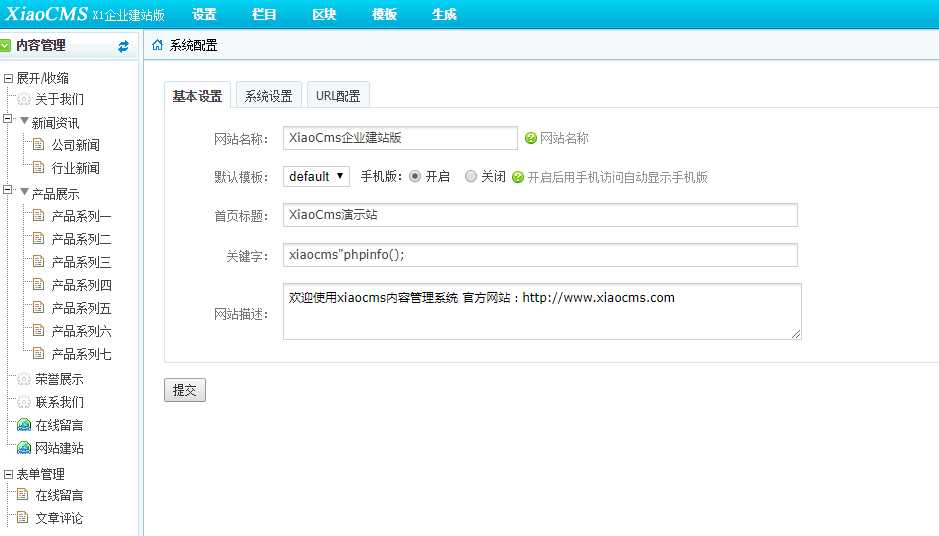Click the page icon for 产品系列七

[38, 353]
